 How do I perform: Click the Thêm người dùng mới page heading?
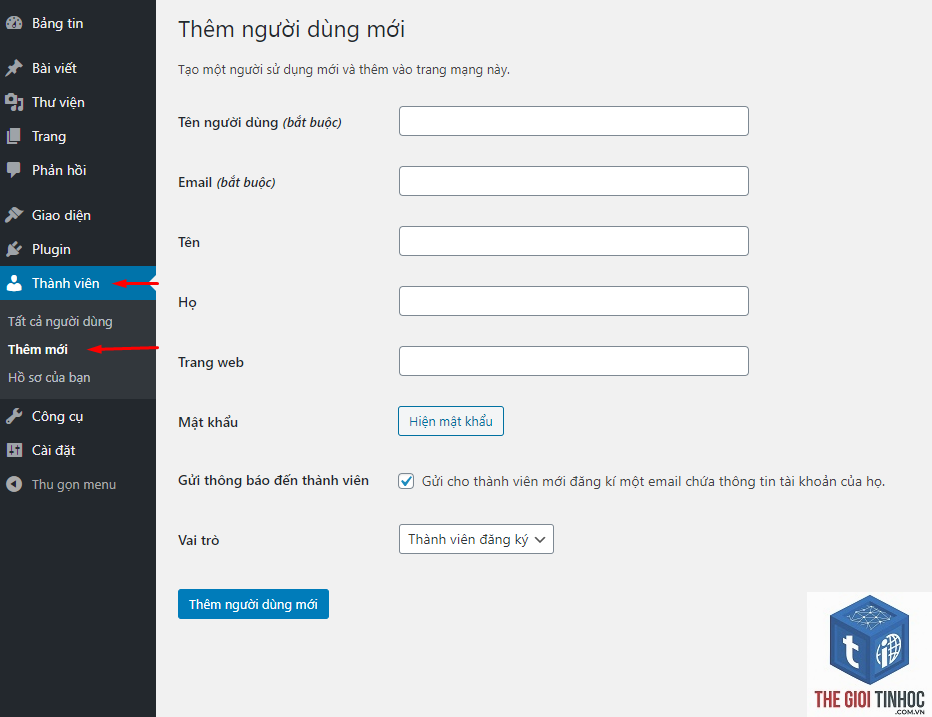[291, 30]
